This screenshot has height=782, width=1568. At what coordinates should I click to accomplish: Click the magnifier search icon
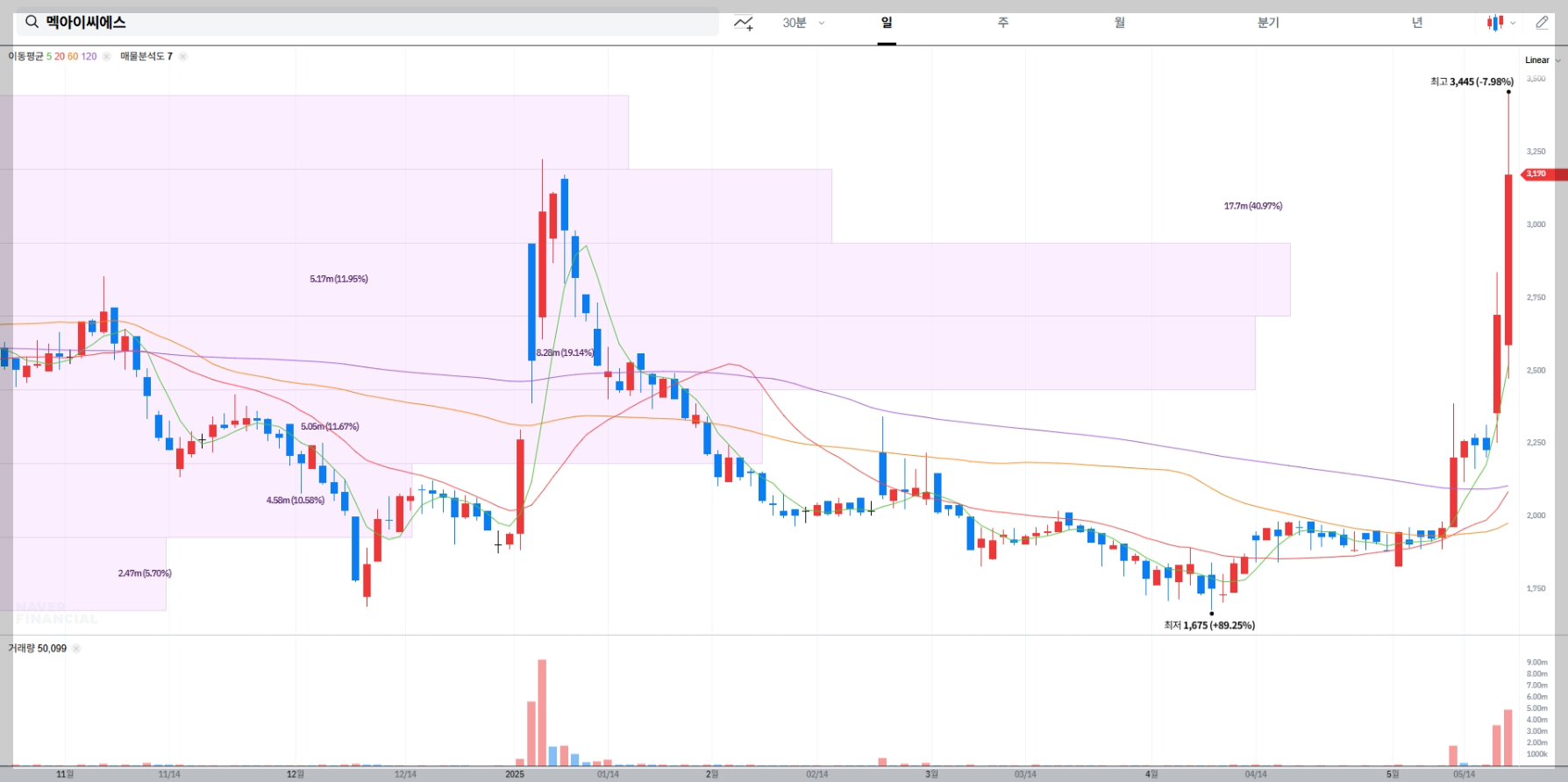click(32, 22)
